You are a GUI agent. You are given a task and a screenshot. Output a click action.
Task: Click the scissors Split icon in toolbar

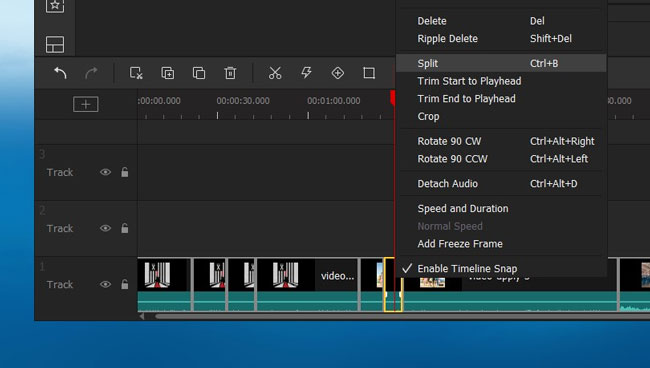click(x=275, y=73)
